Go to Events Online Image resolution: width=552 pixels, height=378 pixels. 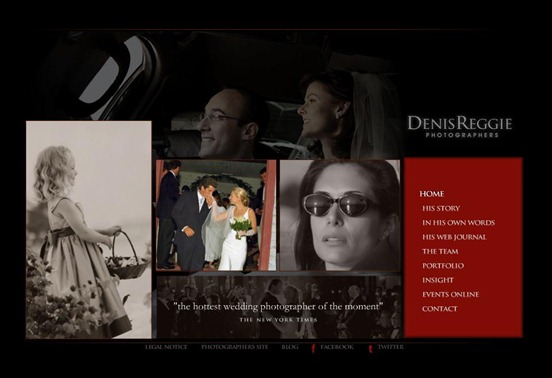[451, 295]
